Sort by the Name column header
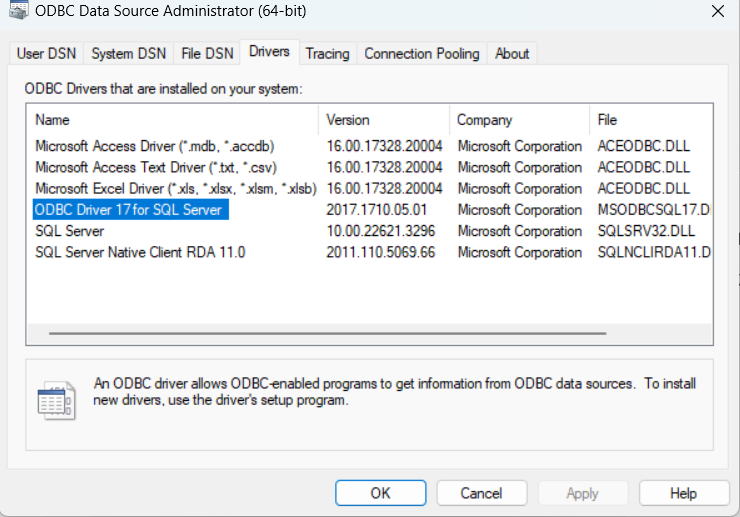This screenshot has width=740, height=517. [173, 120]
